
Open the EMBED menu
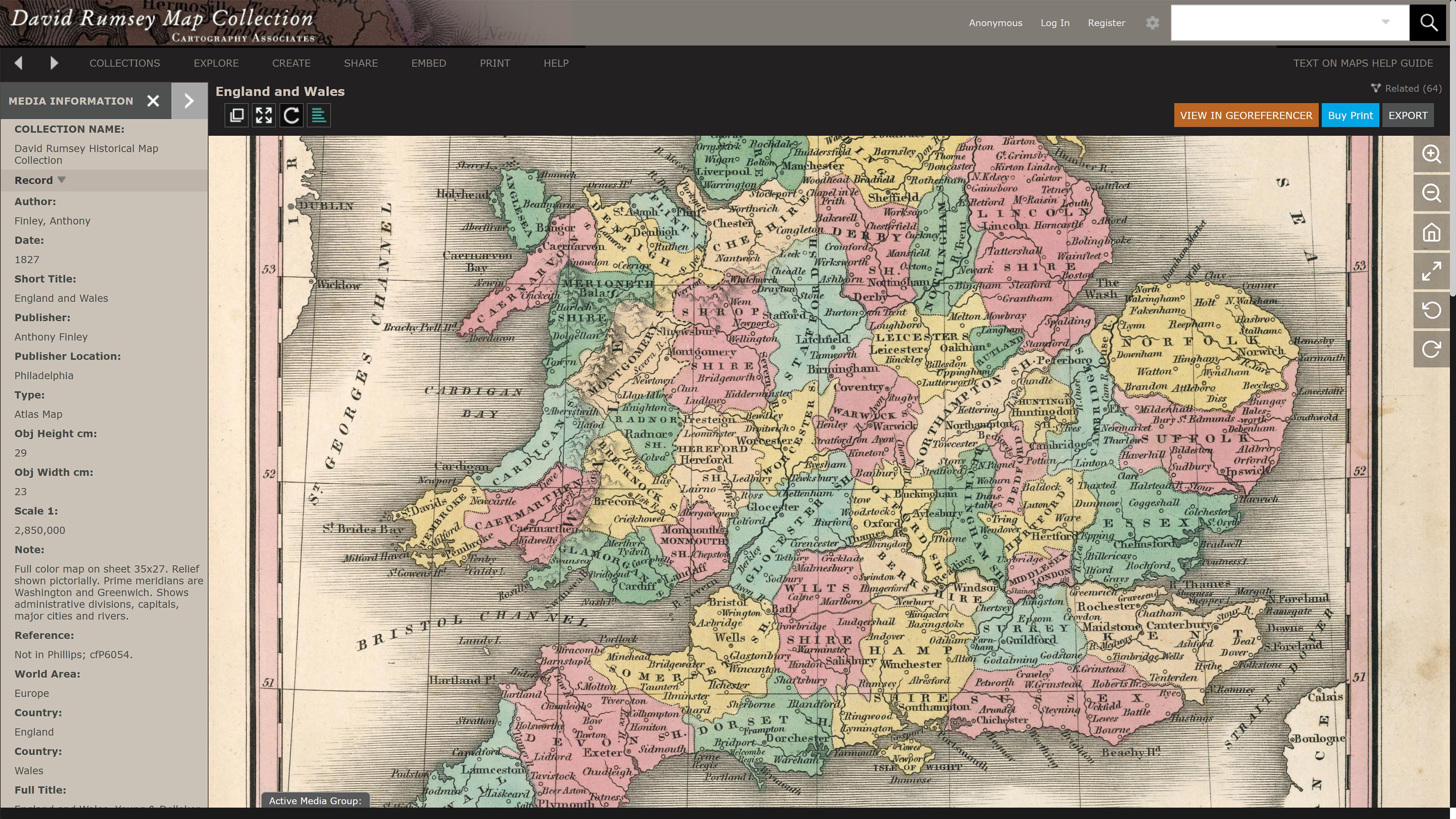pyautogui.click(x=429, y=63)
